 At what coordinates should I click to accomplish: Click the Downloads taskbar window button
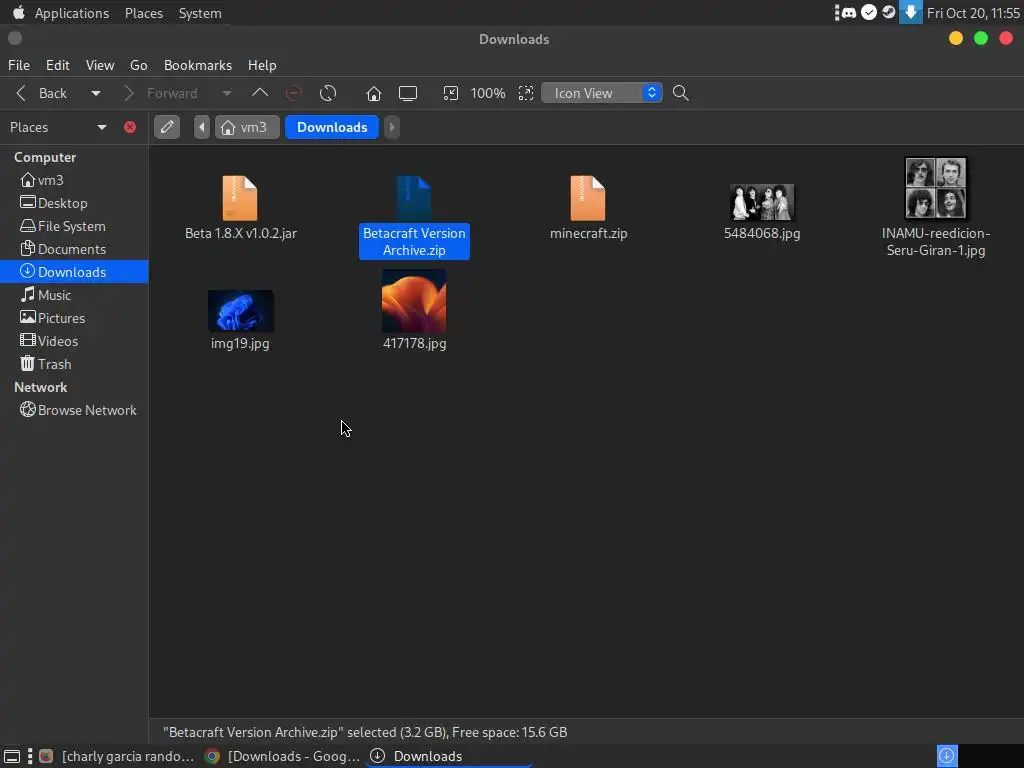coord(449,756)
